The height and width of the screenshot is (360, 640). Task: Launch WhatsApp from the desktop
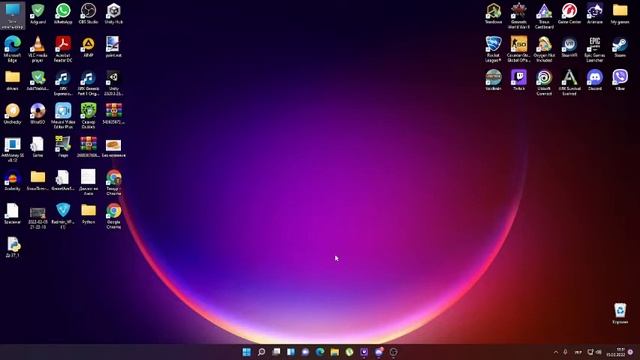[x=63, y=14]
